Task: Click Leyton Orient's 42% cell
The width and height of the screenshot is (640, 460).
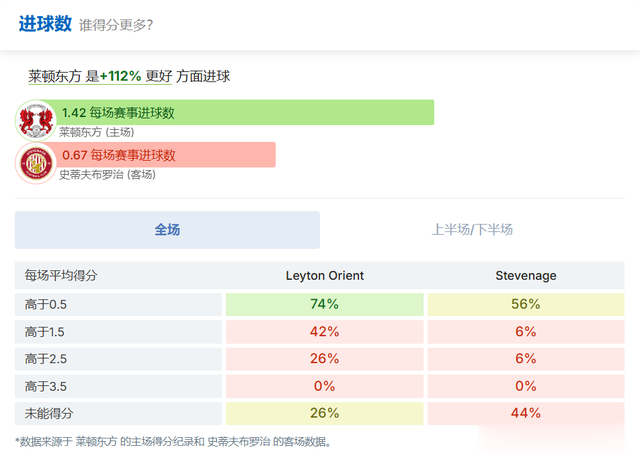Action: pos(325,331)
